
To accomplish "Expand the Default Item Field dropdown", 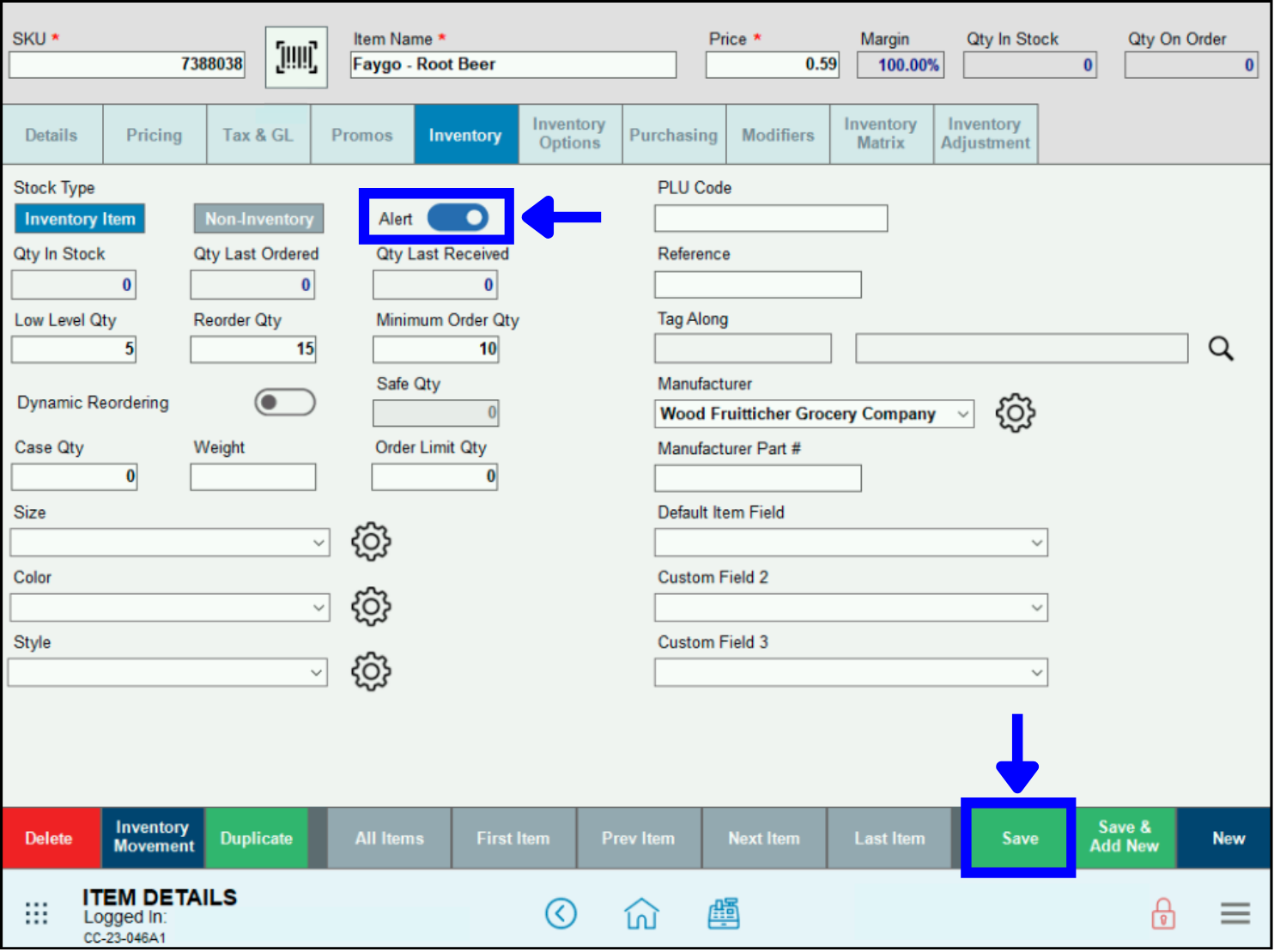I will coord(1036,542).
